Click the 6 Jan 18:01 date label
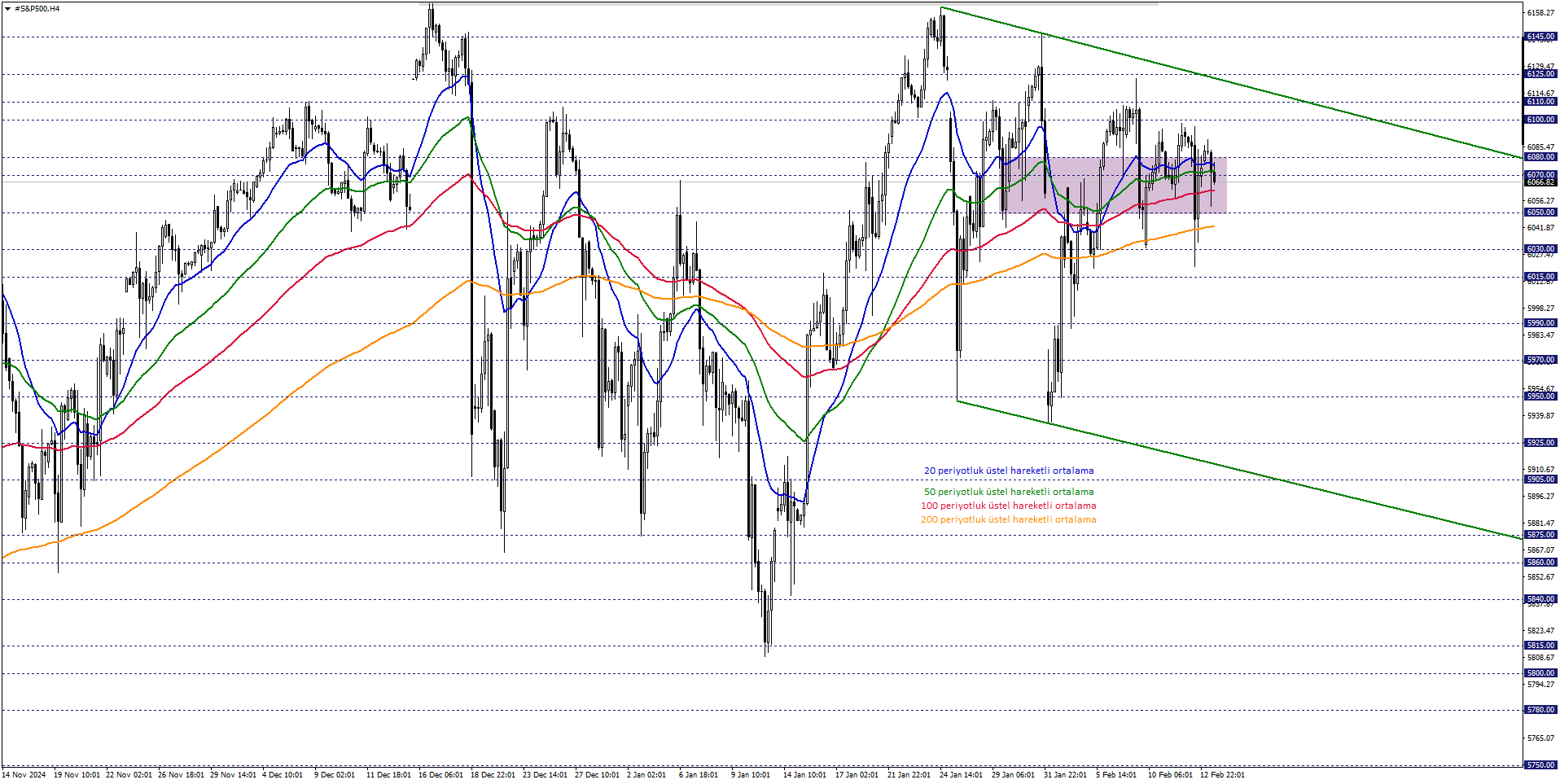Image resolution: width=1560 pixels, height=784 pixels. [699, 775]
